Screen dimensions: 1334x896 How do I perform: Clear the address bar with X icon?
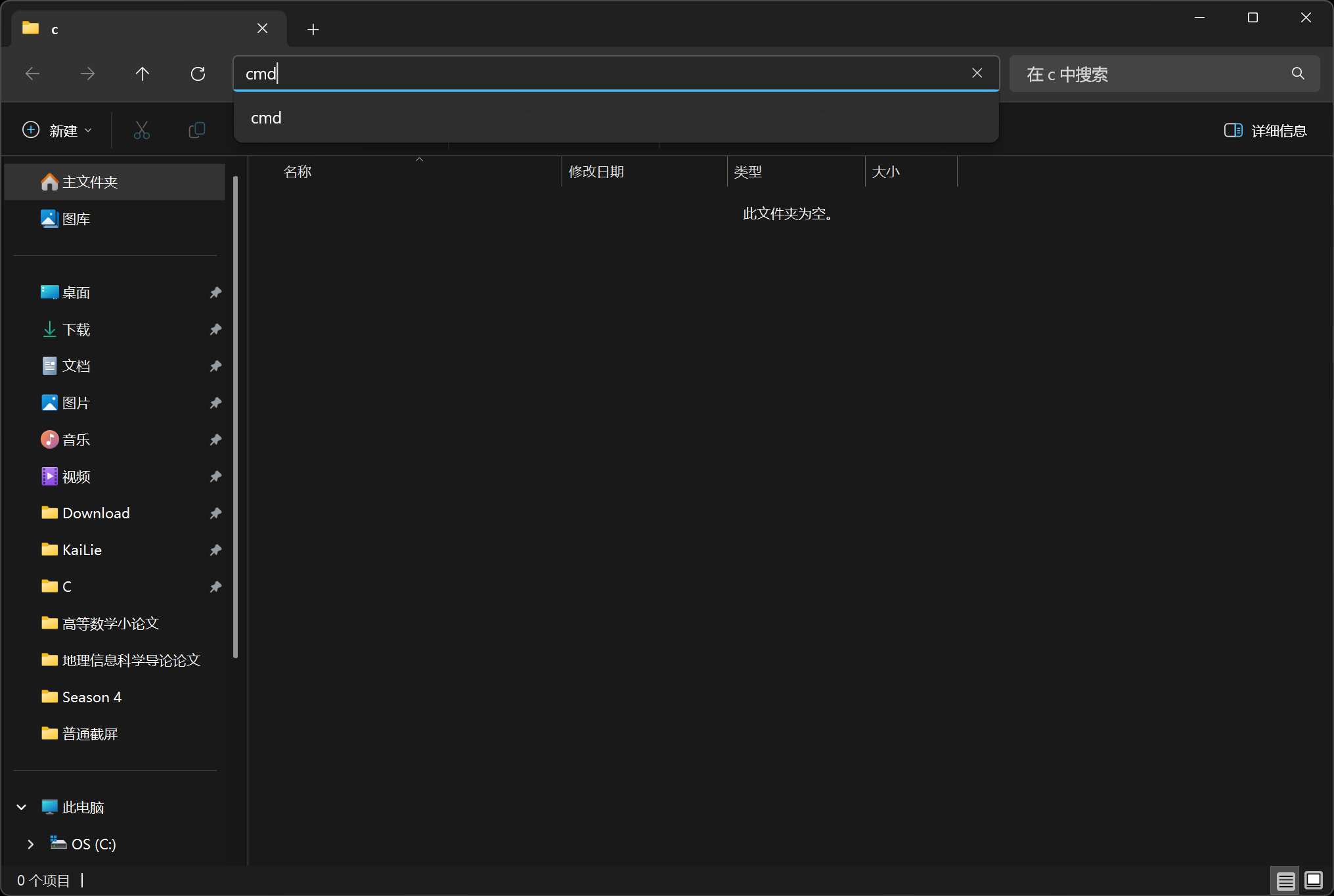pos(977,74)
